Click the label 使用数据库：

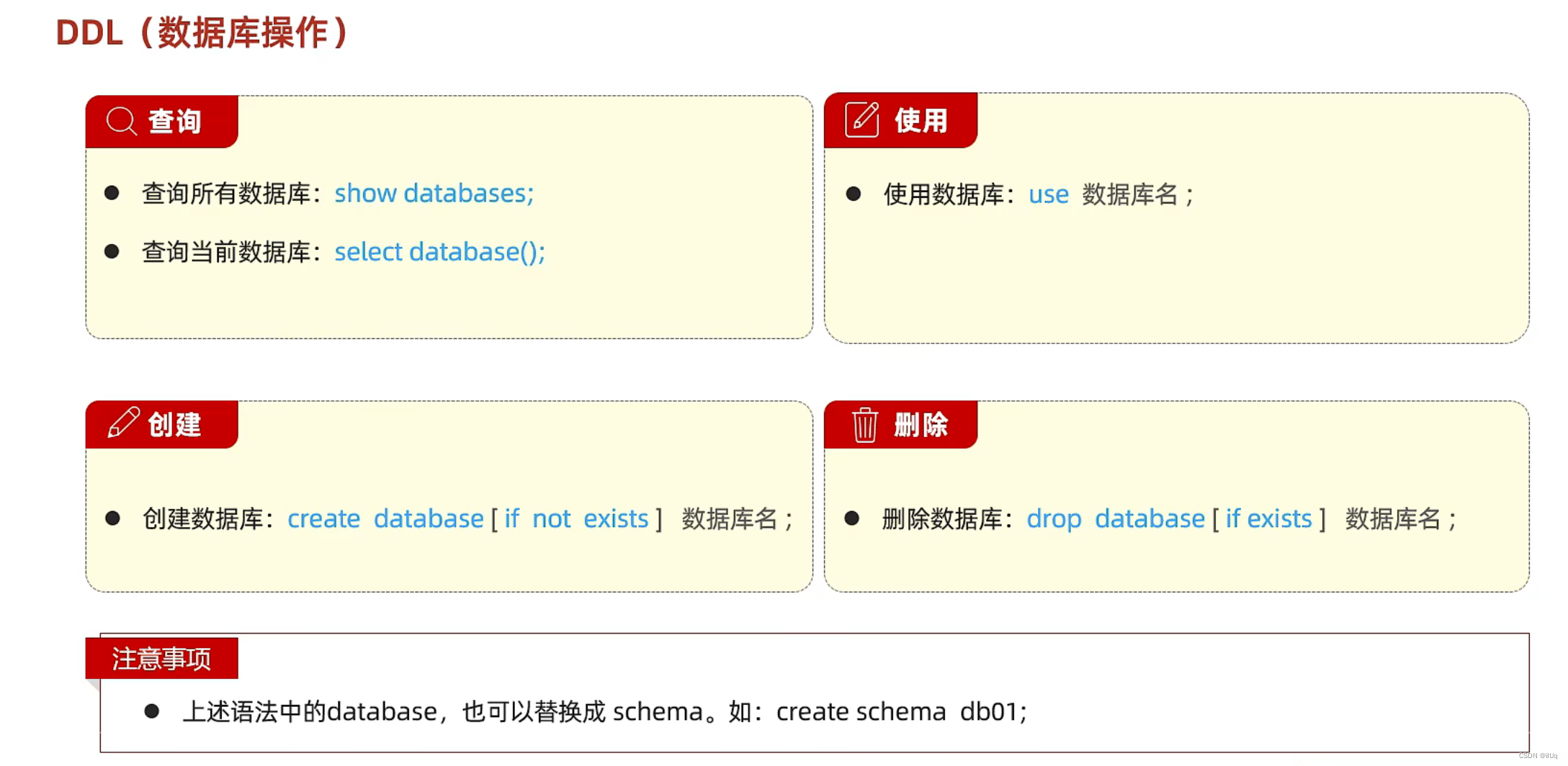pos(950,194)
